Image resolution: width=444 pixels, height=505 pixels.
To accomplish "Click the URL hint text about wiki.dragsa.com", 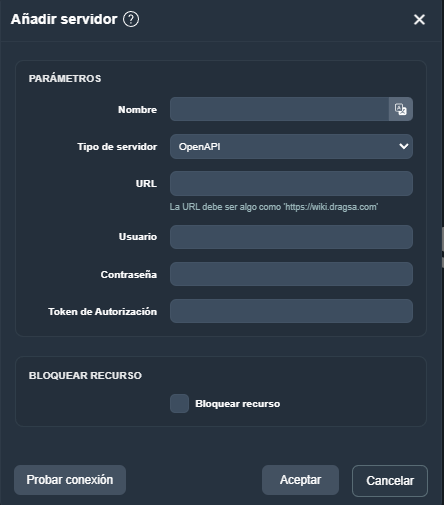I will (x=274, y=207).
